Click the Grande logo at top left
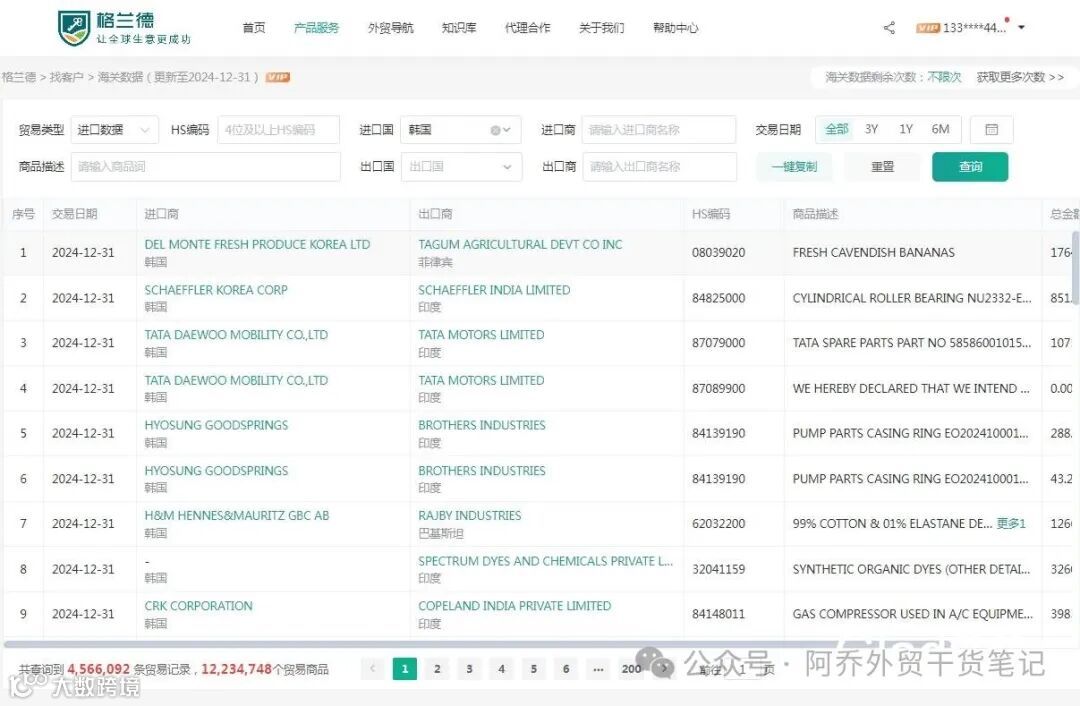Image resolution: width=1080 pixels, height=706 pixels. pyautogui.click(x=124, y=28)
